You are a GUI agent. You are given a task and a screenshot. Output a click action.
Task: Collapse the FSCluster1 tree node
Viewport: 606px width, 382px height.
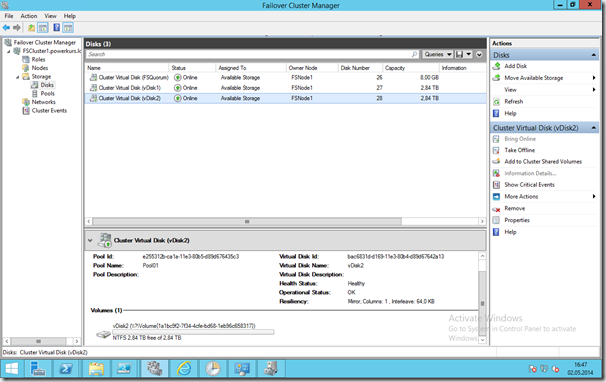9,51
